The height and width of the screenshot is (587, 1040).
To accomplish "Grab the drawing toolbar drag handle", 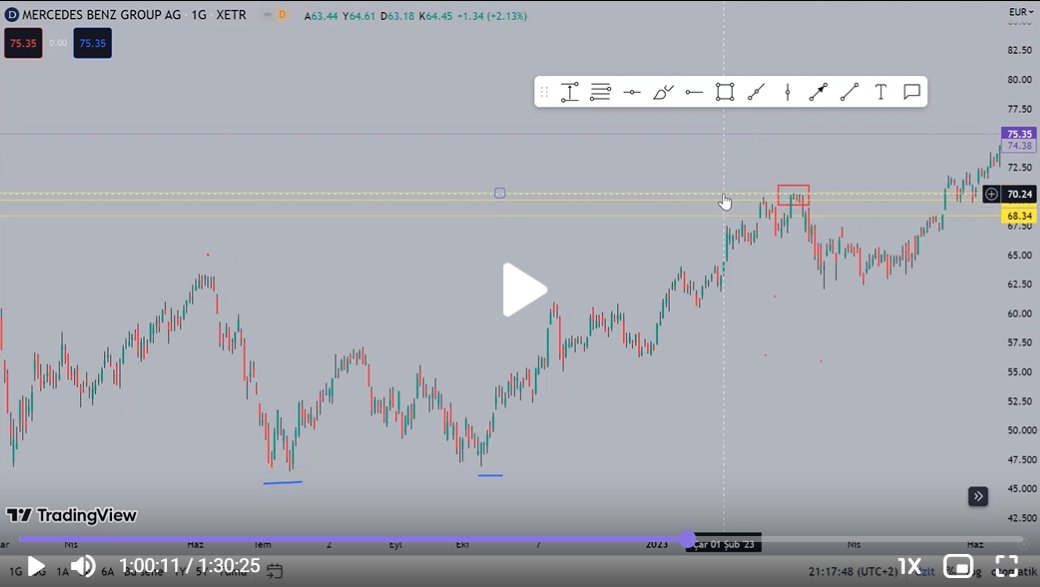I will click(544, 92).
